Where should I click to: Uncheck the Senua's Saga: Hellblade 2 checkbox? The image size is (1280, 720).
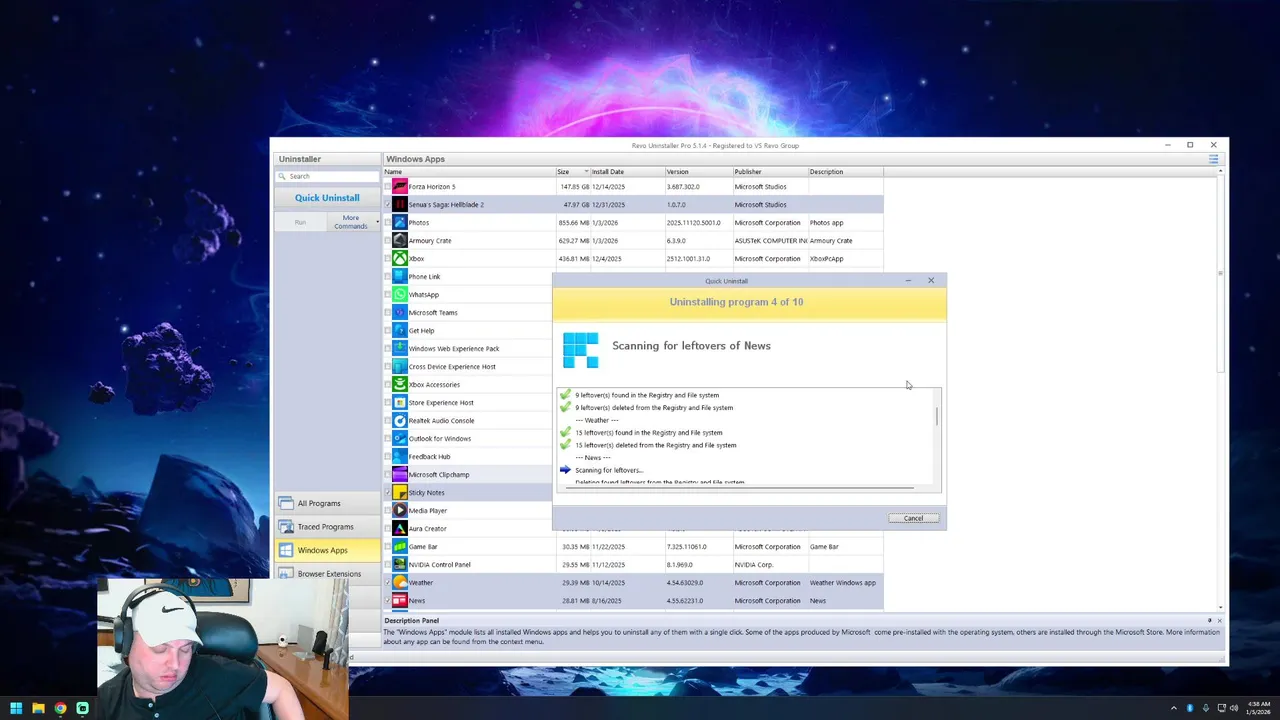pos(388,205)
